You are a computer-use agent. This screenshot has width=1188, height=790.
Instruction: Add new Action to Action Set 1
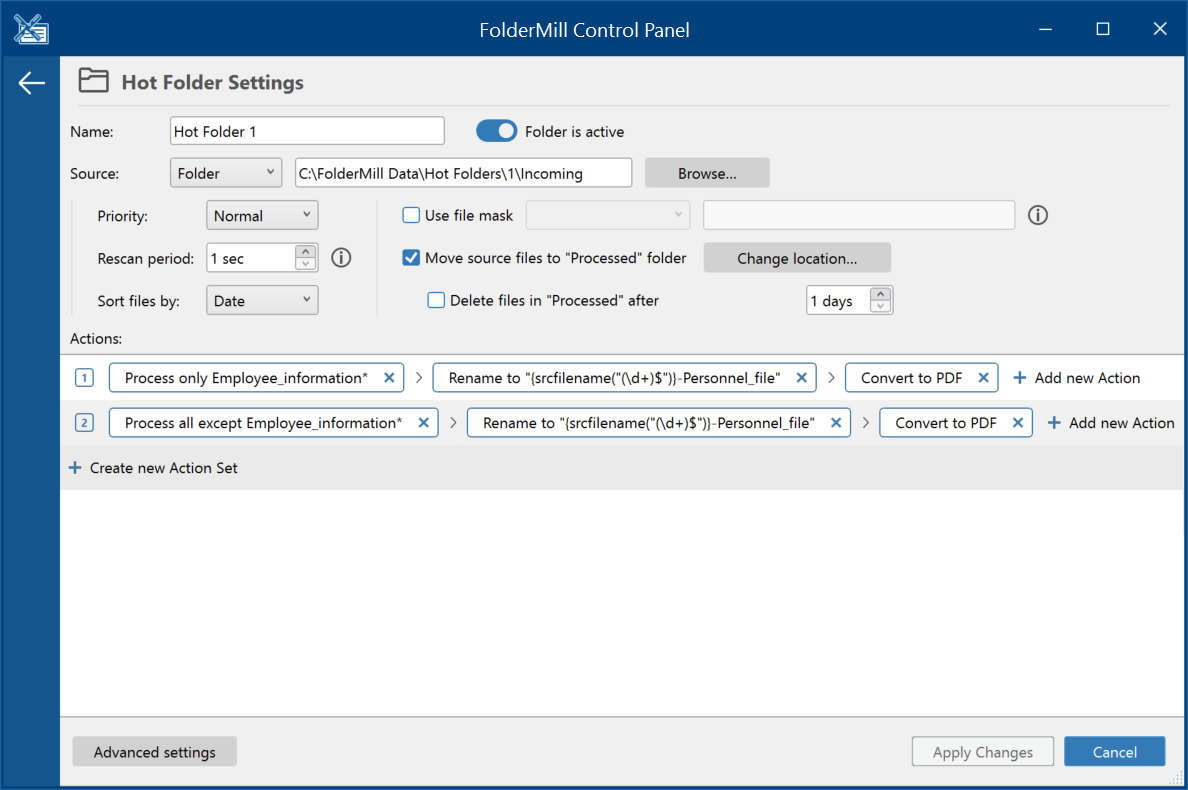point(1076,378)
